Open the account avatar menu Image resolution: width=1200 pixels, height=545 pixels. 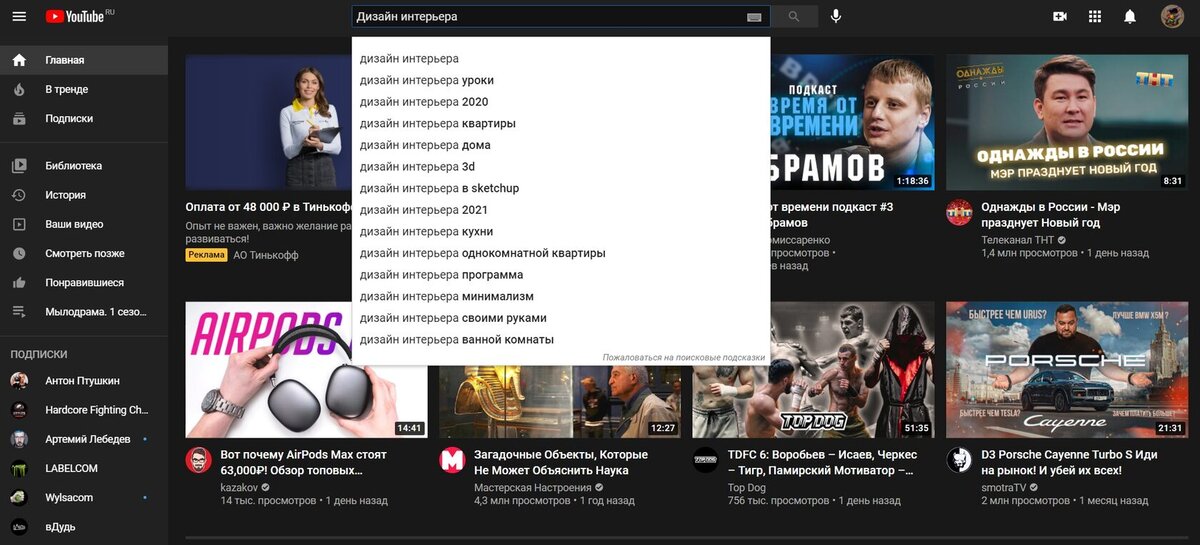[x=1172, y=16]
